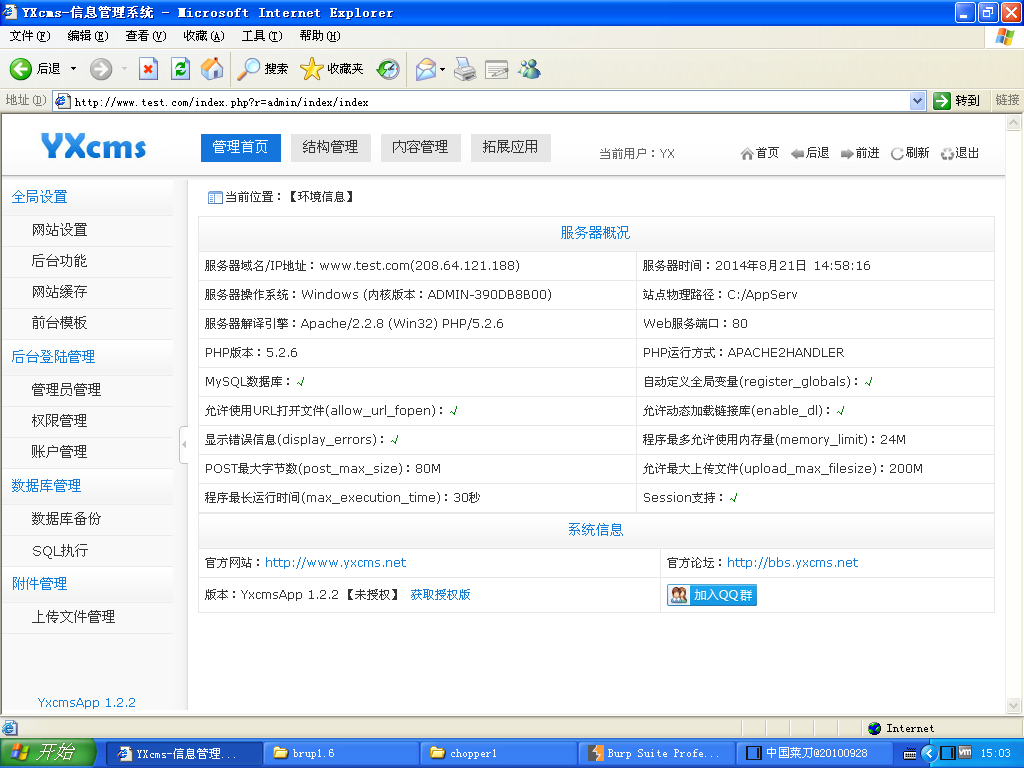This screenshot has height=768, width=1024.
Task: Open the 帮助(H) menu
Action: (320, 36)
